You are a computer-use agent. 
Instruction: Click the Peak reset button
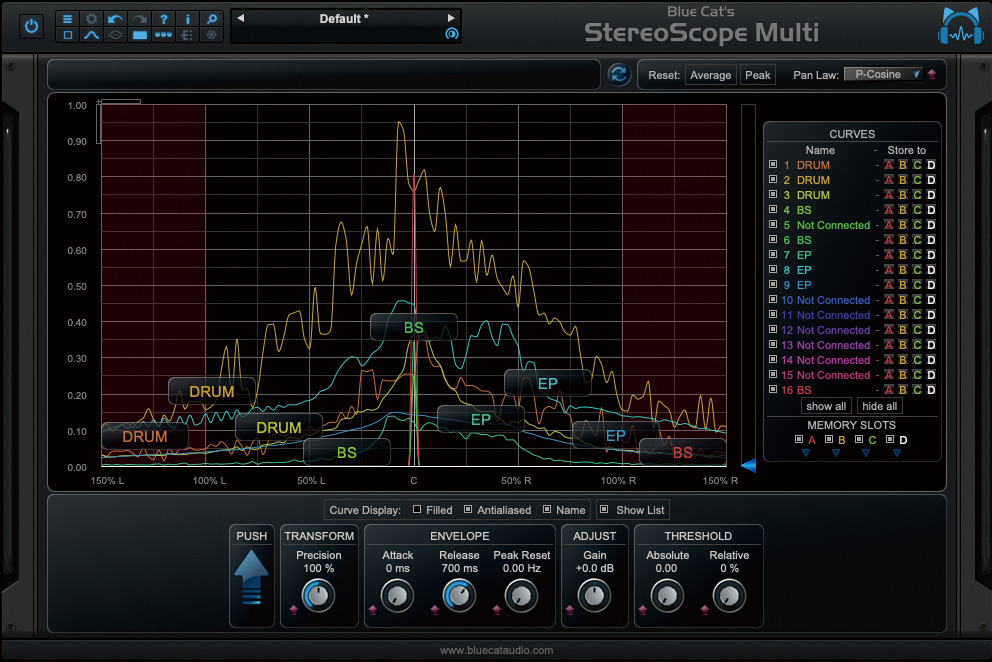click(757, 75)
